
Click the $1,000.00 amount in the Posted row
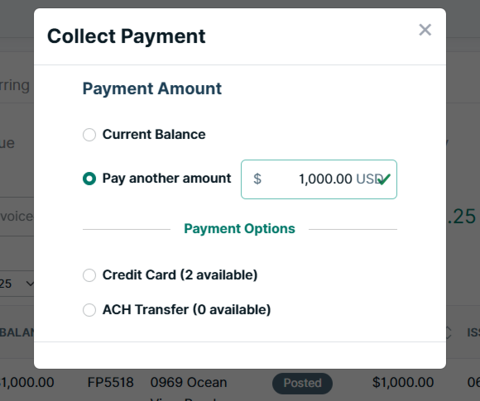403,382
